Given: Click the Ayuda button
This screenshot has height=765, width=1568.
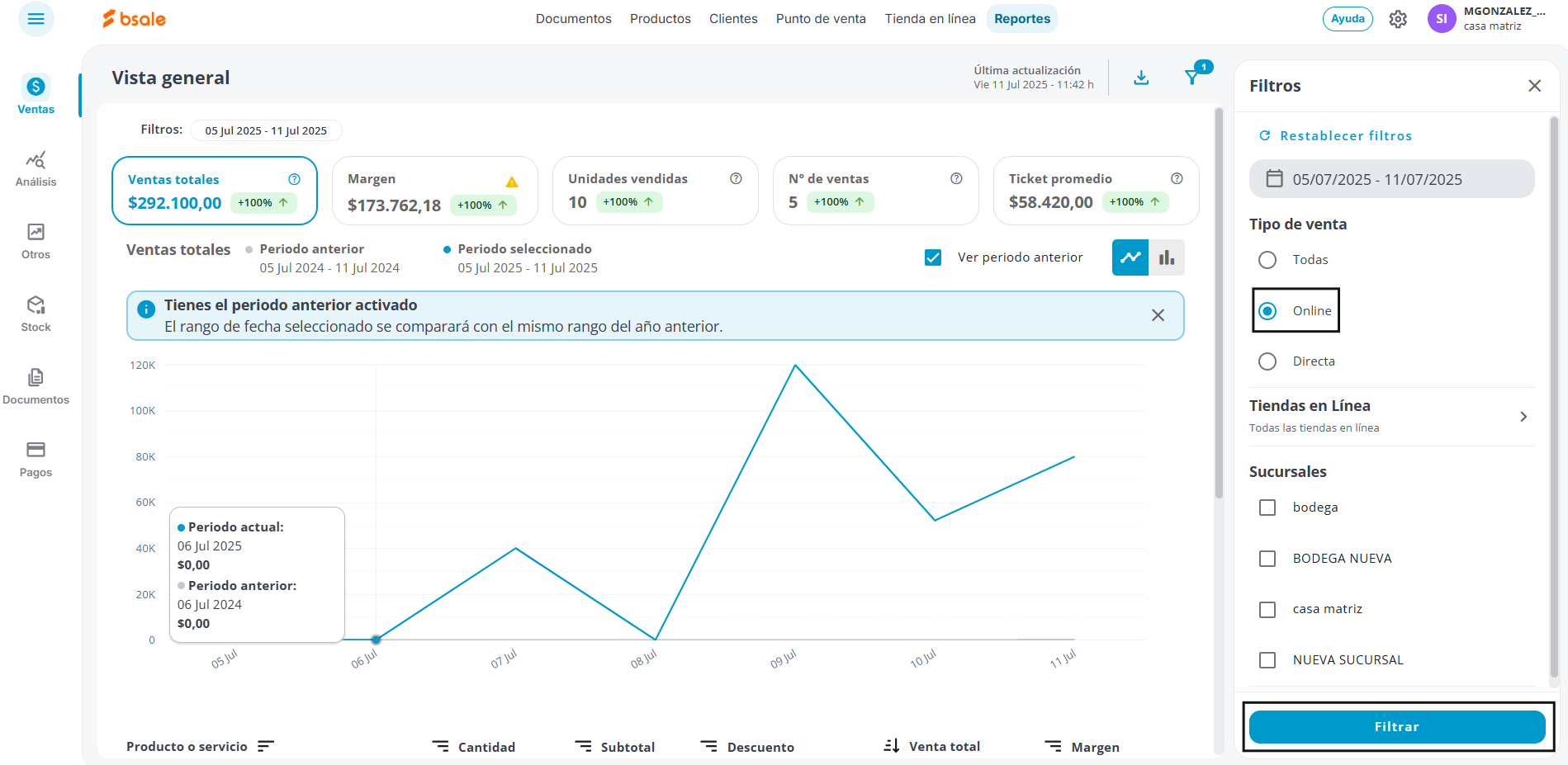Looking at the screenshot, I should [1348, 18].
